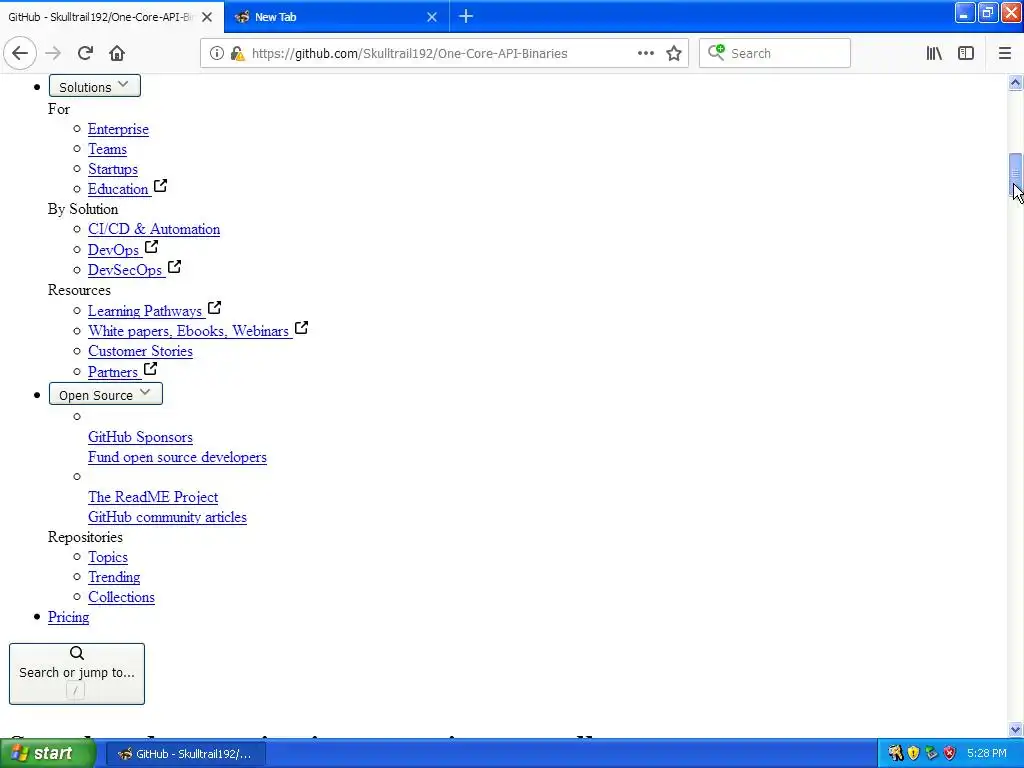The width and height of the screenshot is (1024, 768).
Task: Open The ReadME Project link
Action: (153, 497)
